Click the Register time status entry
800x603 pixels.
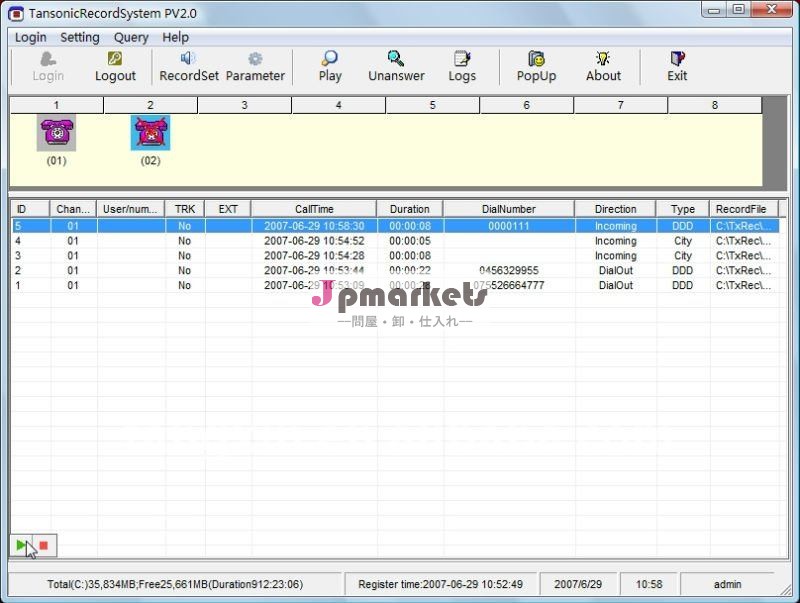[x=440, y=584]
